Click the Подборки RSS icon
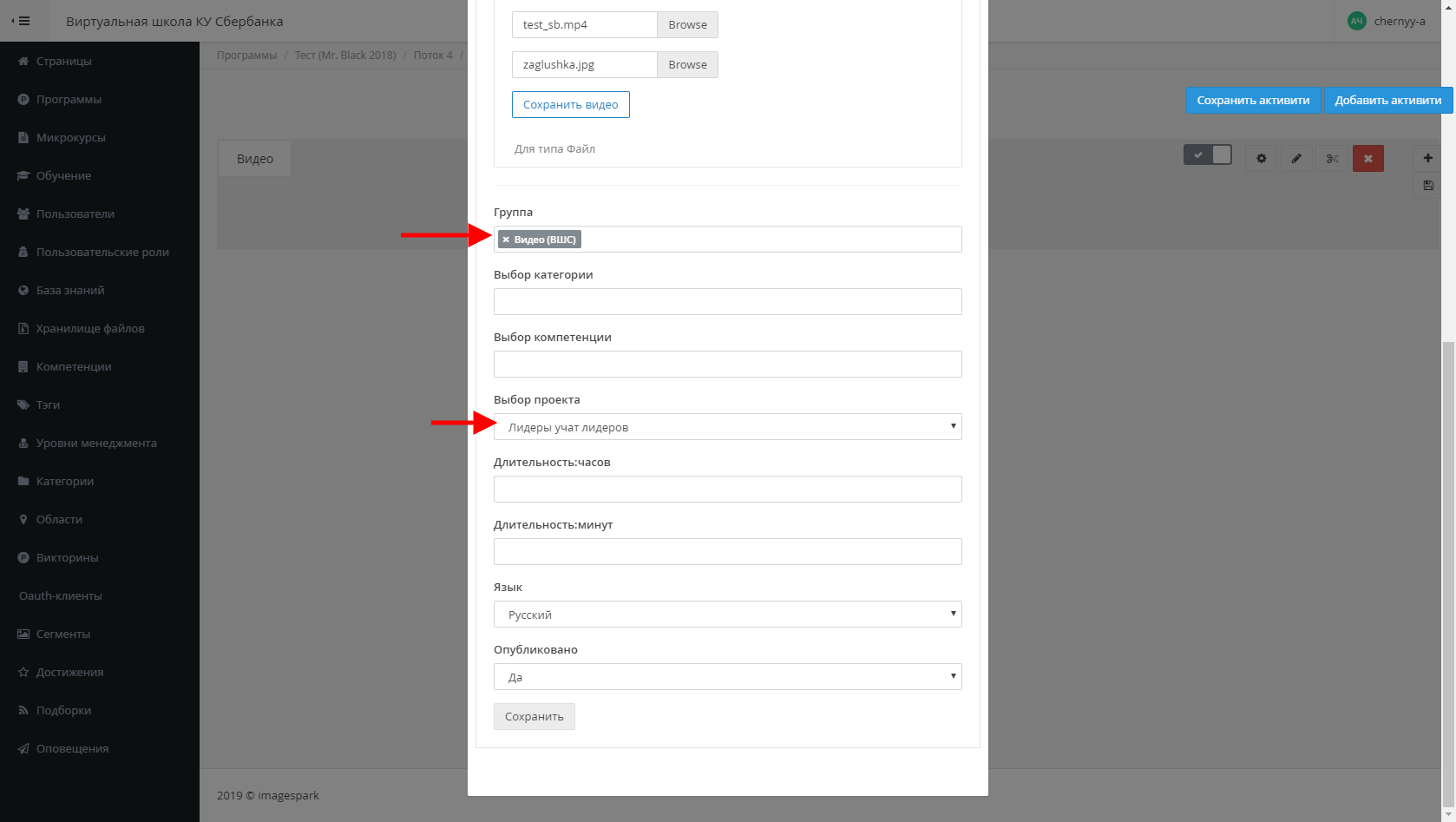Image resolution: width=1456 pixels, height=822 pixels. point(23,710)
